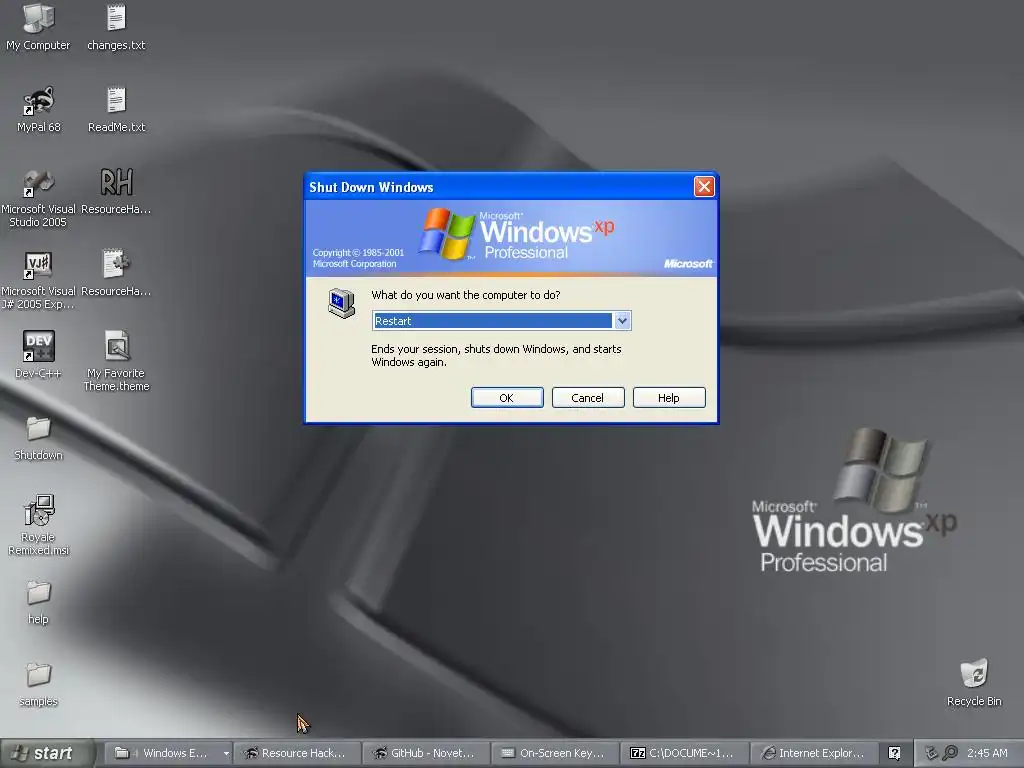
Task: Close the Shut Down Windows dialog
Action: pyautogui.click(x=704, y=187)
